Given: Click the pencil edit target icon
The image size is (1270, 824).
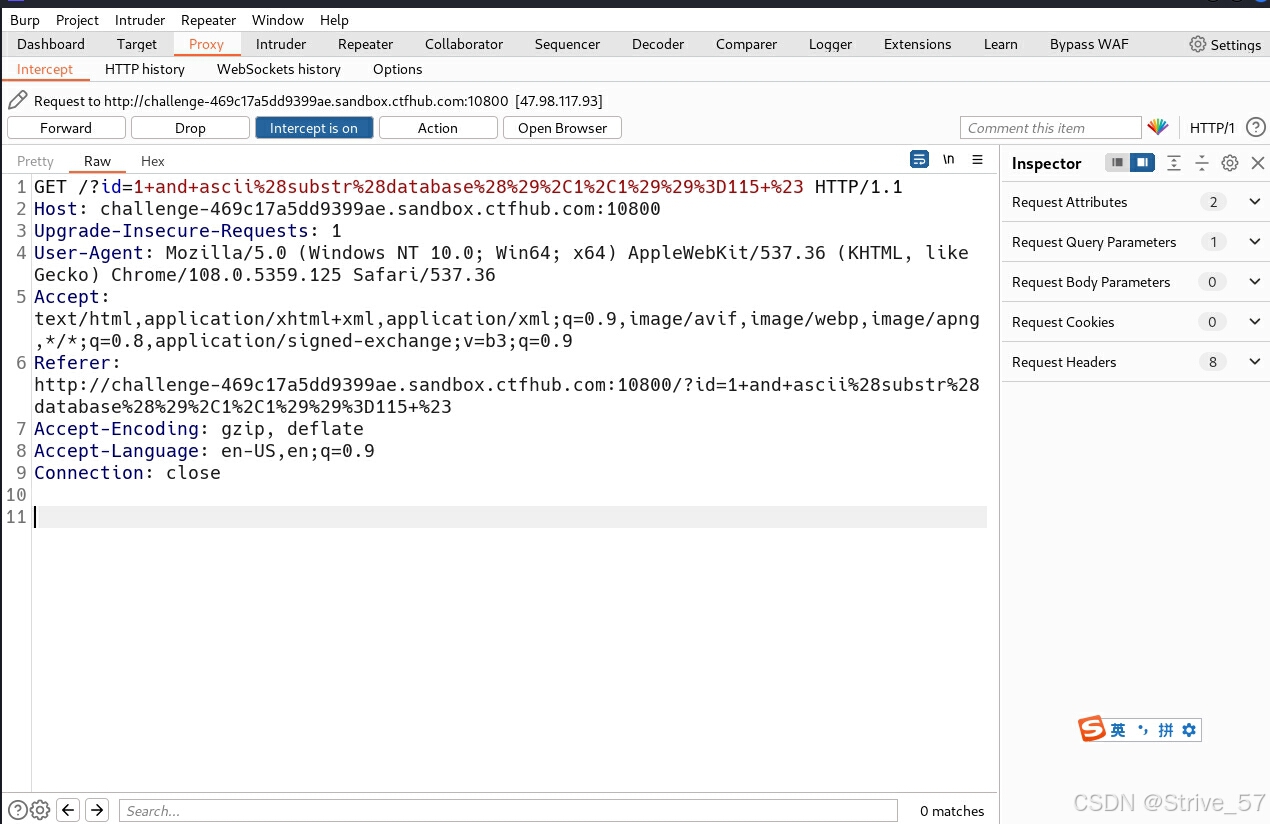Looking at the screenshot, I should point(17,100).
